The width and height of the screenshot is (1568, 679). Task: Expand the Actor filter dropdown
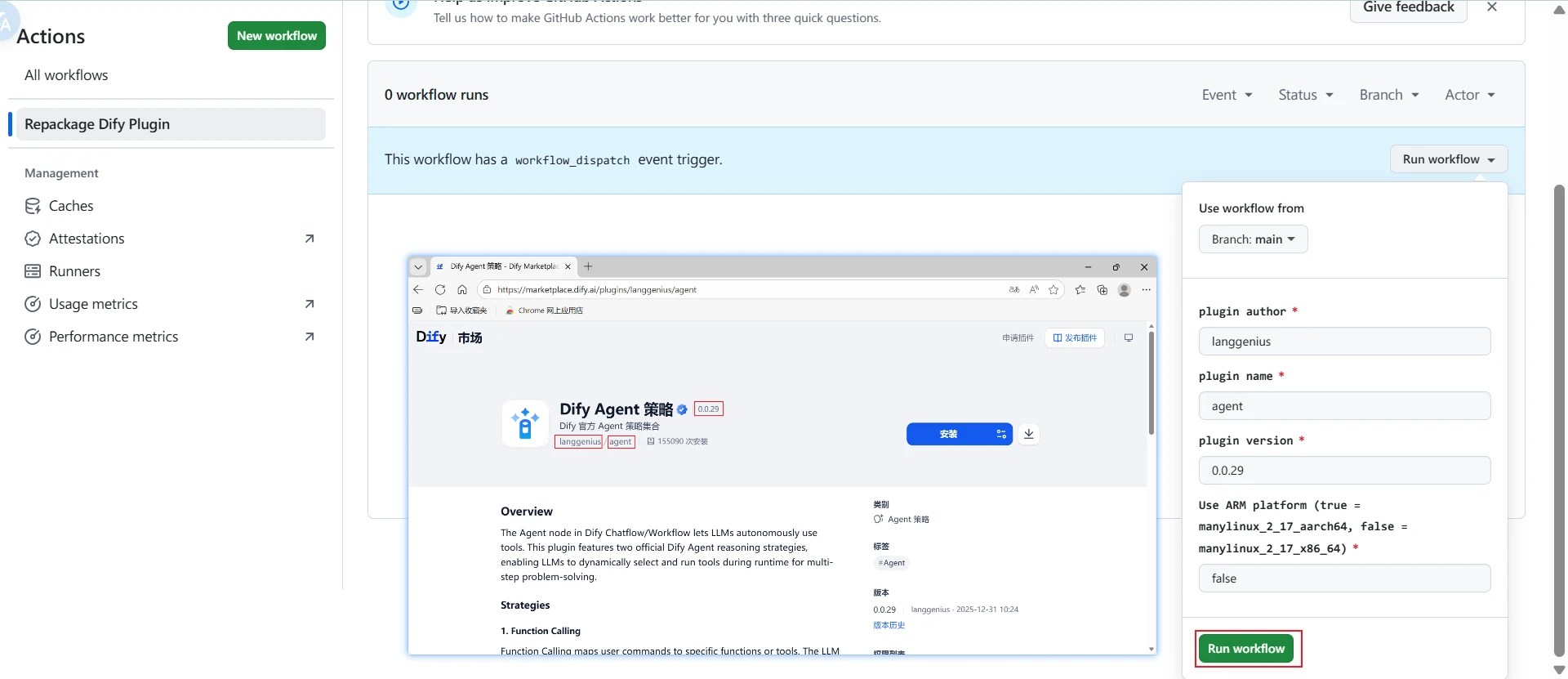click(x=1470, y=95)
